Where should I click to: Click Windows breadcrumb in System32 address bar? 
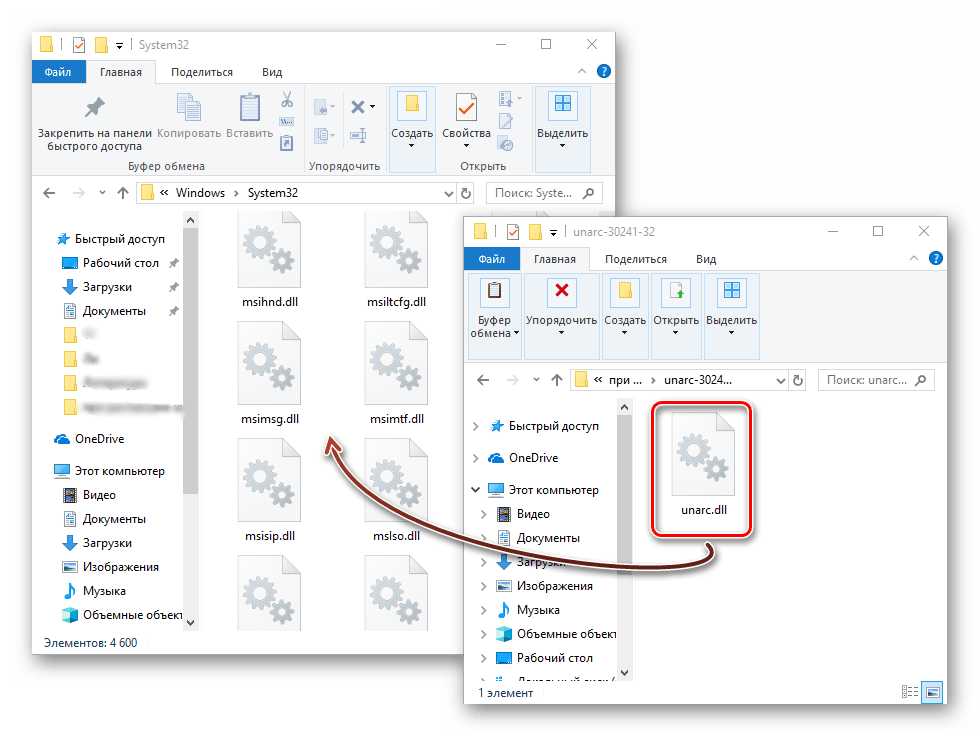click(x=200, y=193)
